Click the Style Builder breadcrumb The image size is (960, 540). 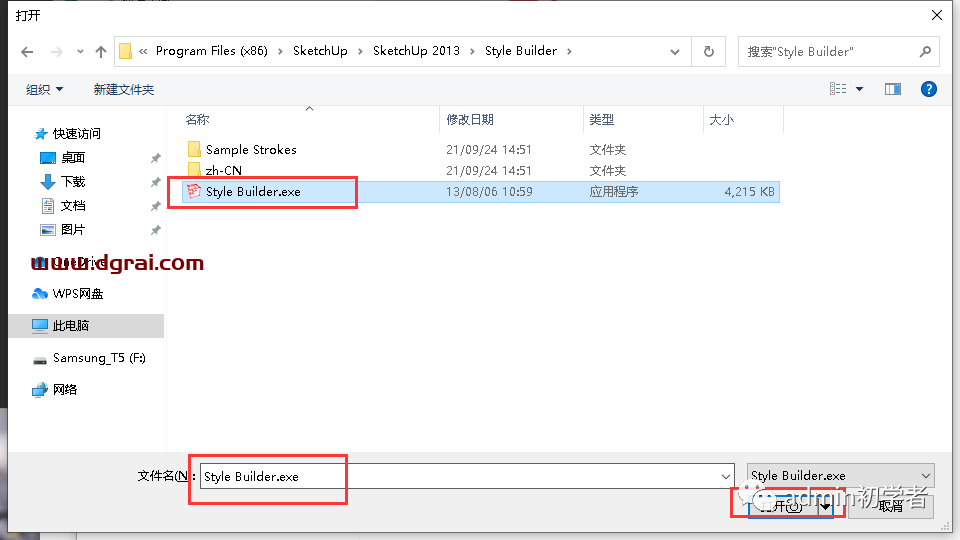[x=521, y=51]
